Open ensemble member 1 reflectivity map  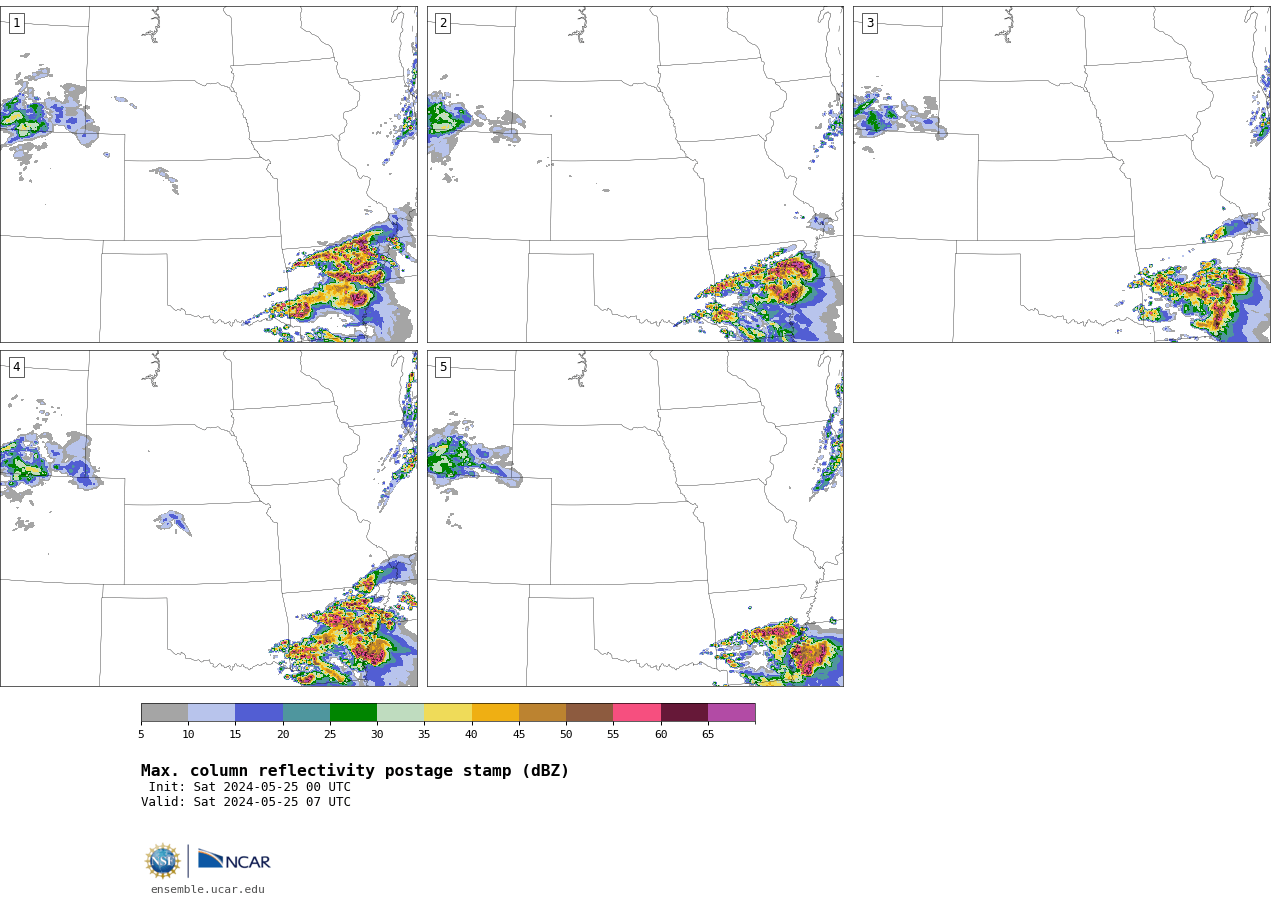[209, 174]
